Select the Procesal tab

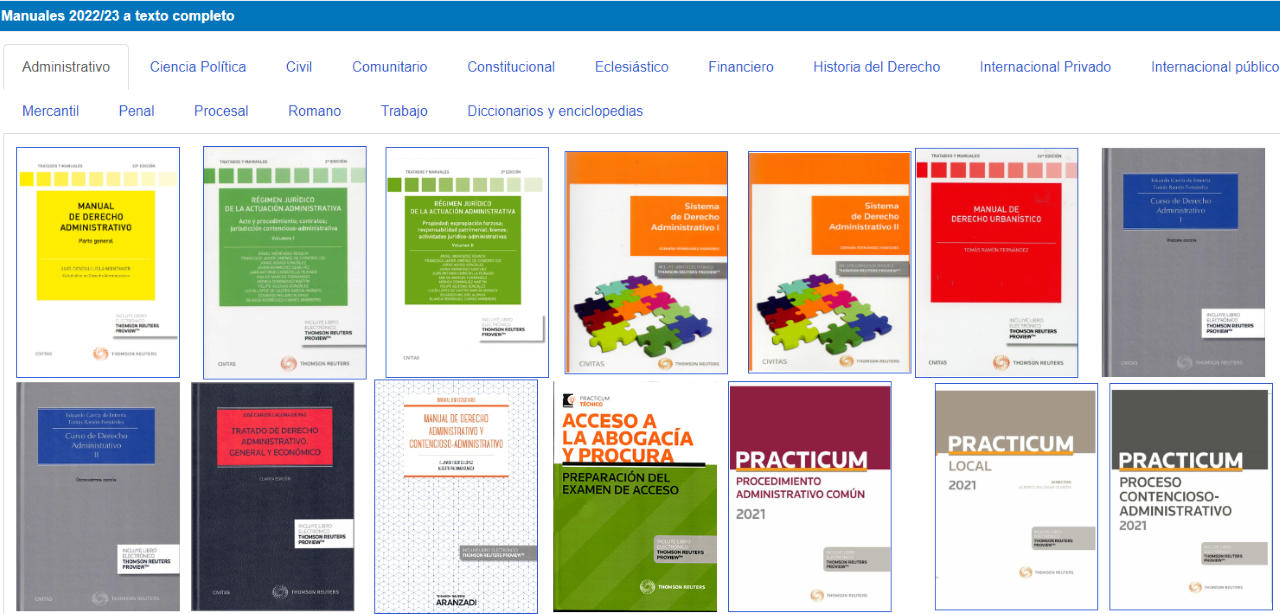click(221, 111)
